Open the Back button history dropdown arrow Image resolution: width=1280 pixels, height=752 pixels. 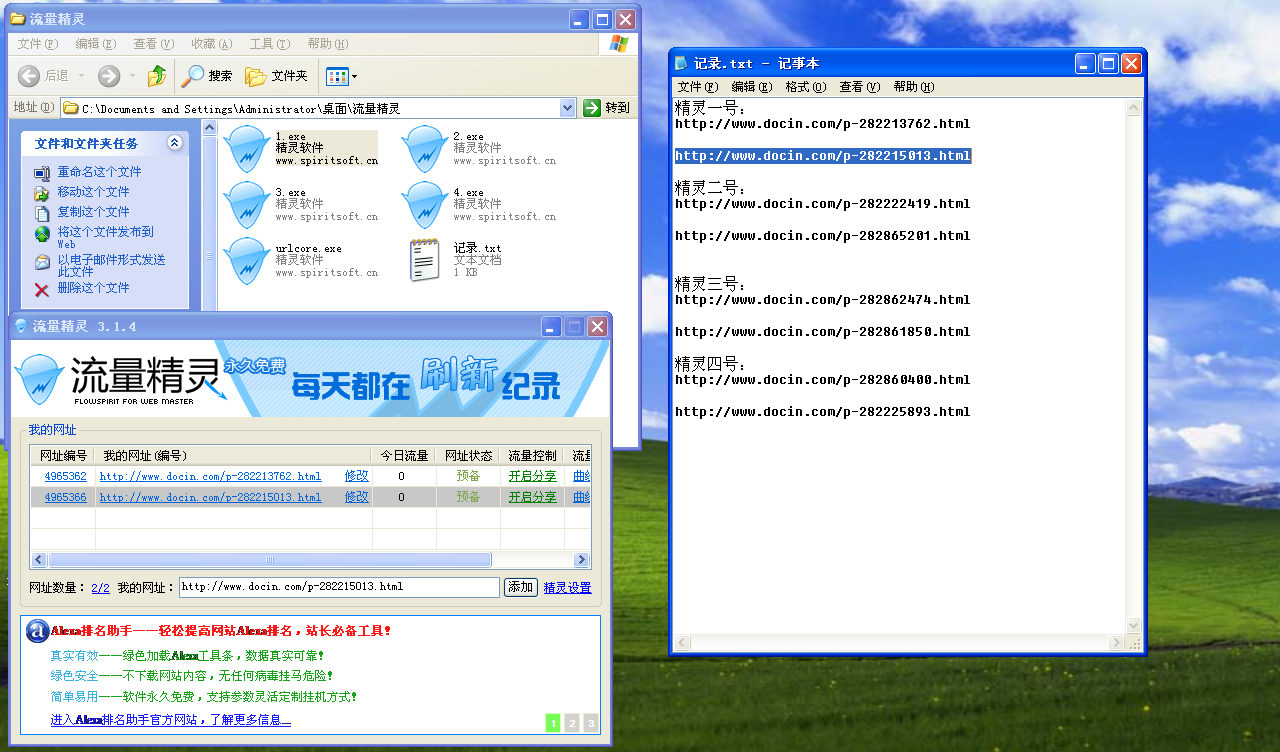click(82, 76)
